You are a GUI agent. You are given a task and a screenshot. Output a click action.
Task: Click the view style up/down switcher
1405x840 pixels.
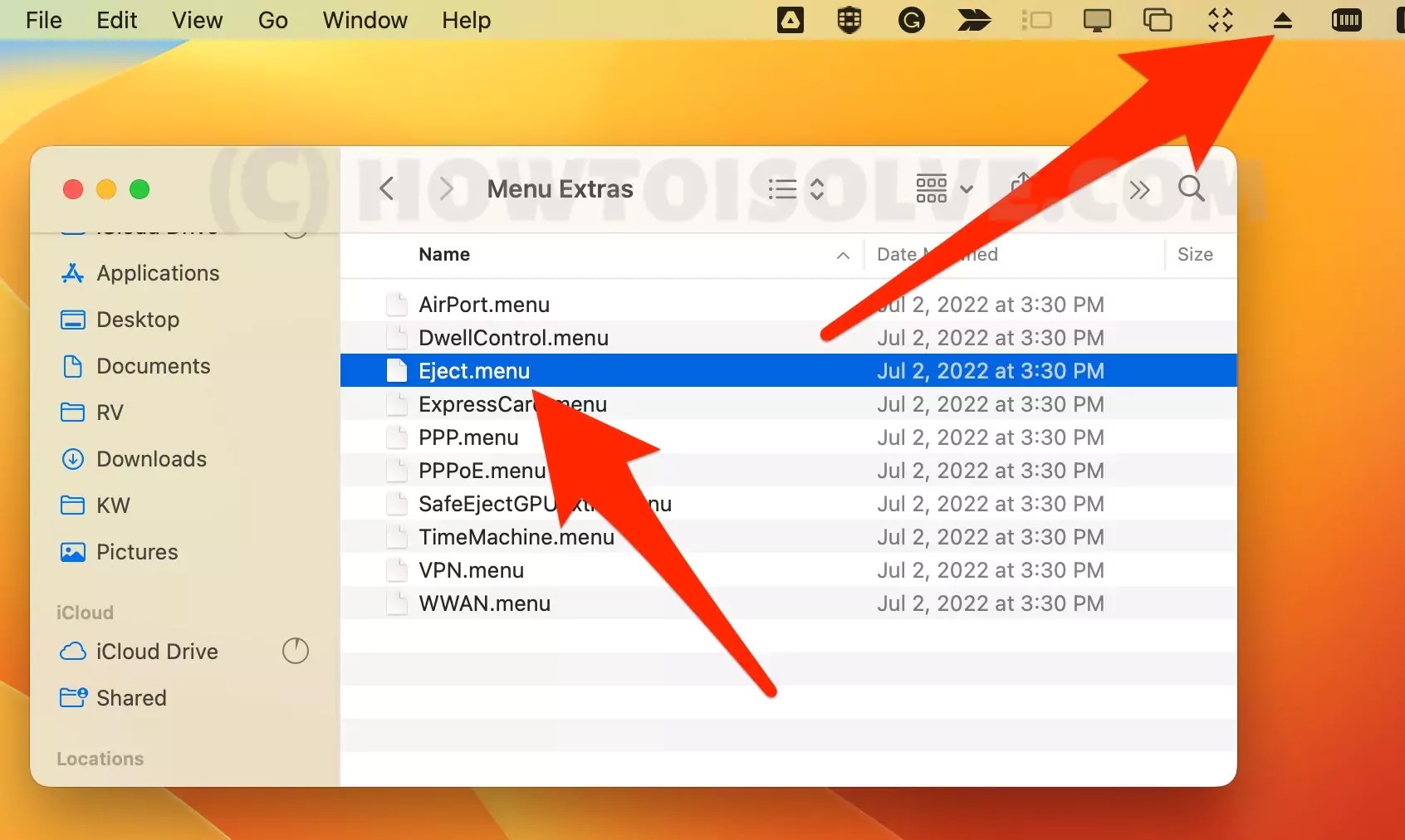point(818,188)
